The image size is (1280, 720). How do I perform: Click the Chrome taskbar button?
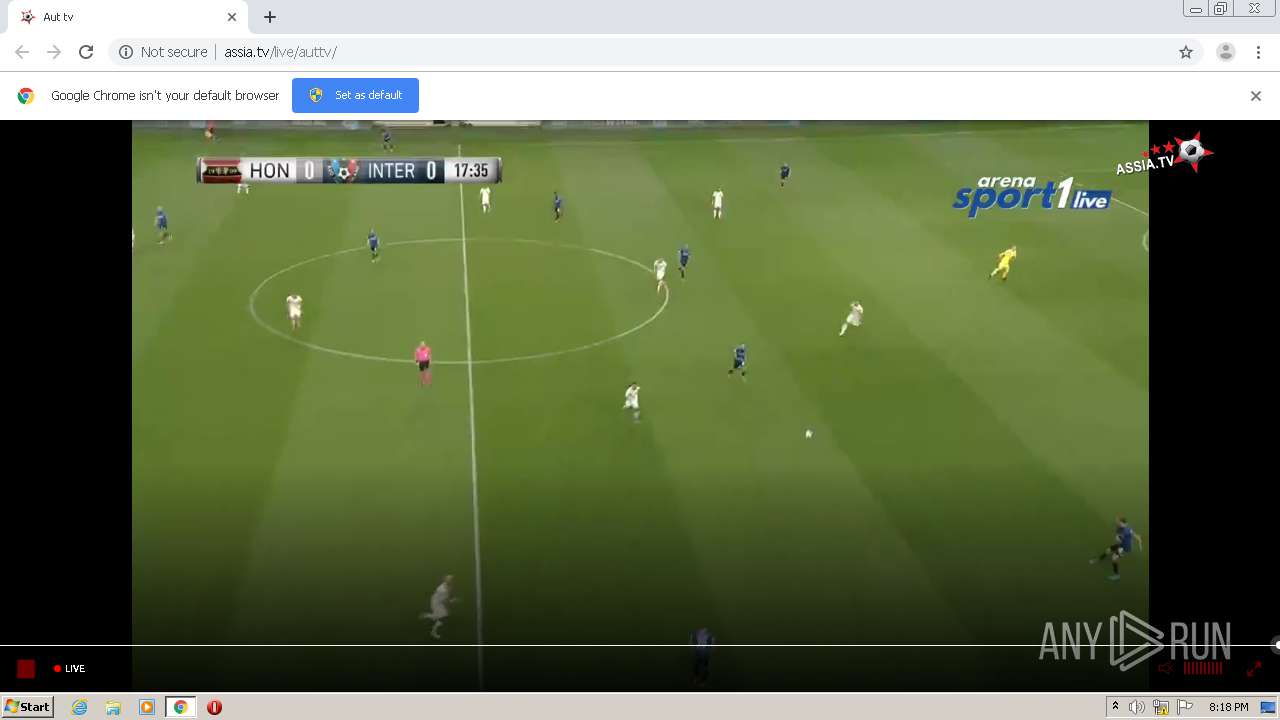click(180, 707)
